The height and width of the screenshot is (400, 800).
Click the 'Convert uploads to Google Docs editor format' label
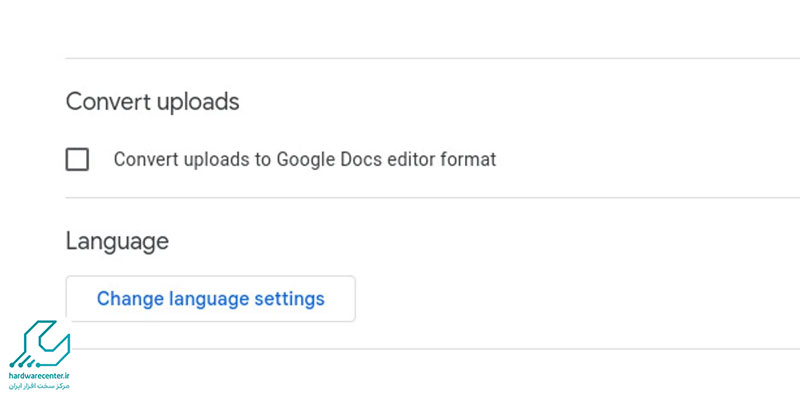click(x=305, y=159)
